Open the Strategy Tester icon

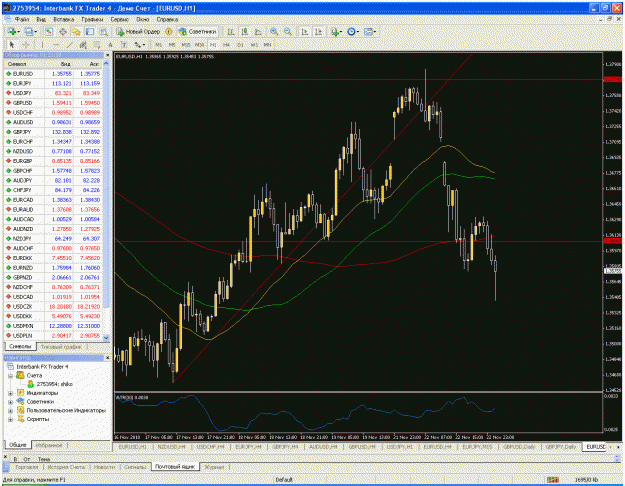tap(104, 32)
